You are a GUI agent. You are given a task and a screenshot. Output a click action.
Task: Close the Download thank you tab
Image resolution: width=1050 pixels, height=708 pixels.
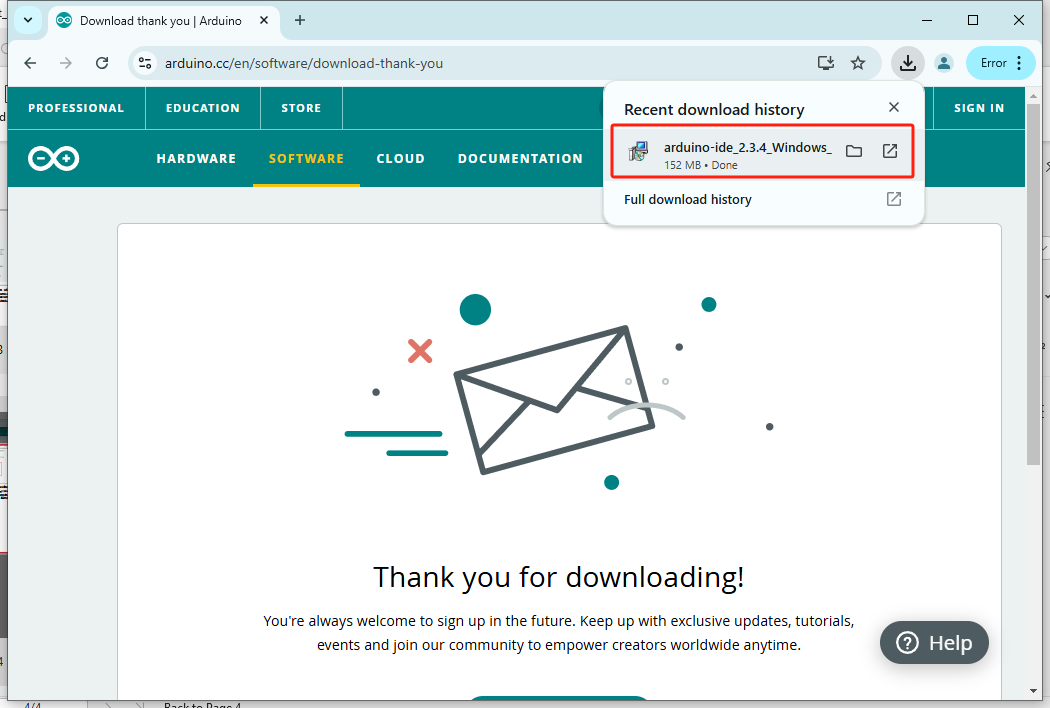point(264,20)
